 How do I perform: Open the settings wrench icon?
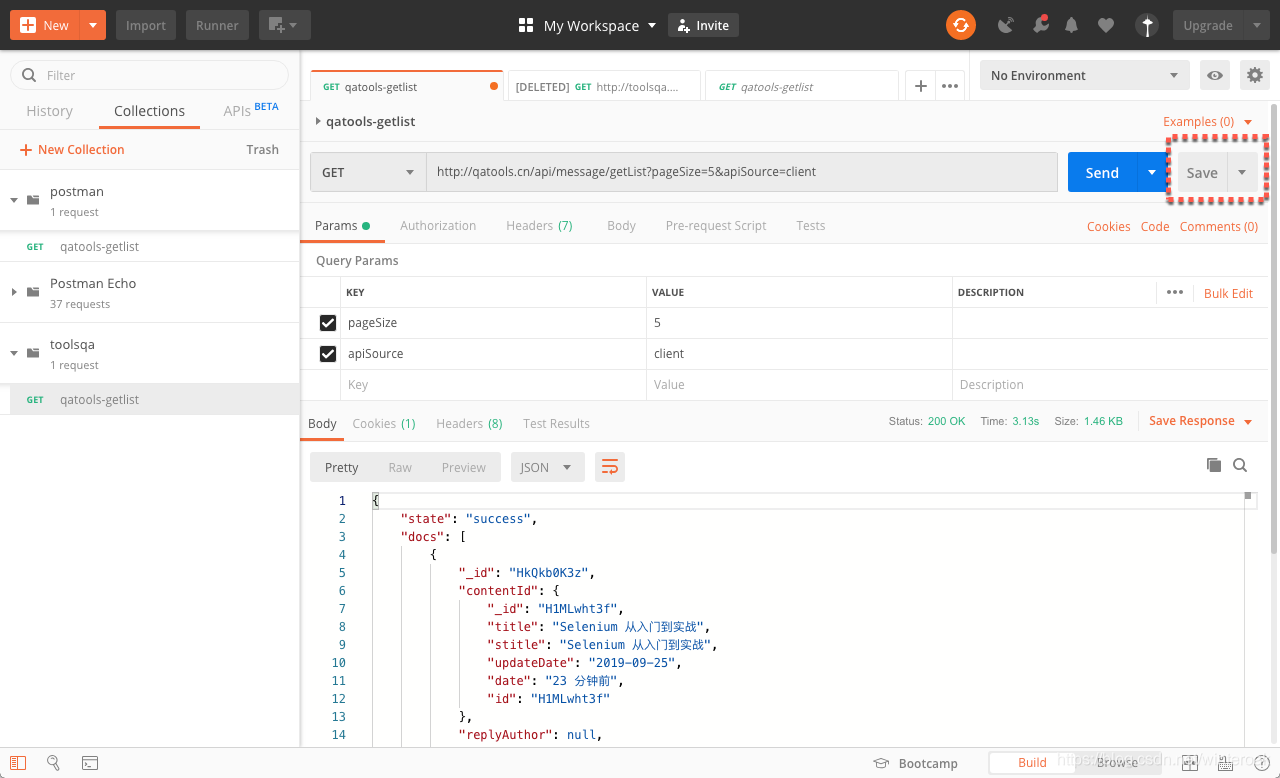1040,25
